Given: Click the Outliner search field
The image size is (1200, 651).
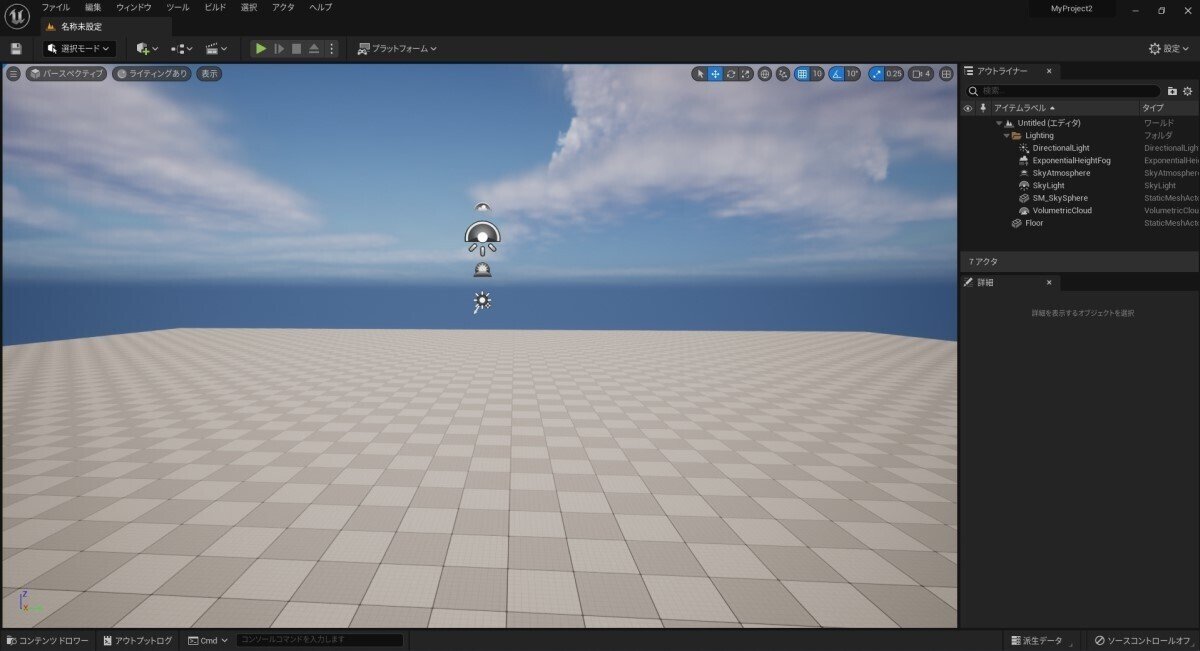Looking at the screenshot, I should tap(1062, 91).
